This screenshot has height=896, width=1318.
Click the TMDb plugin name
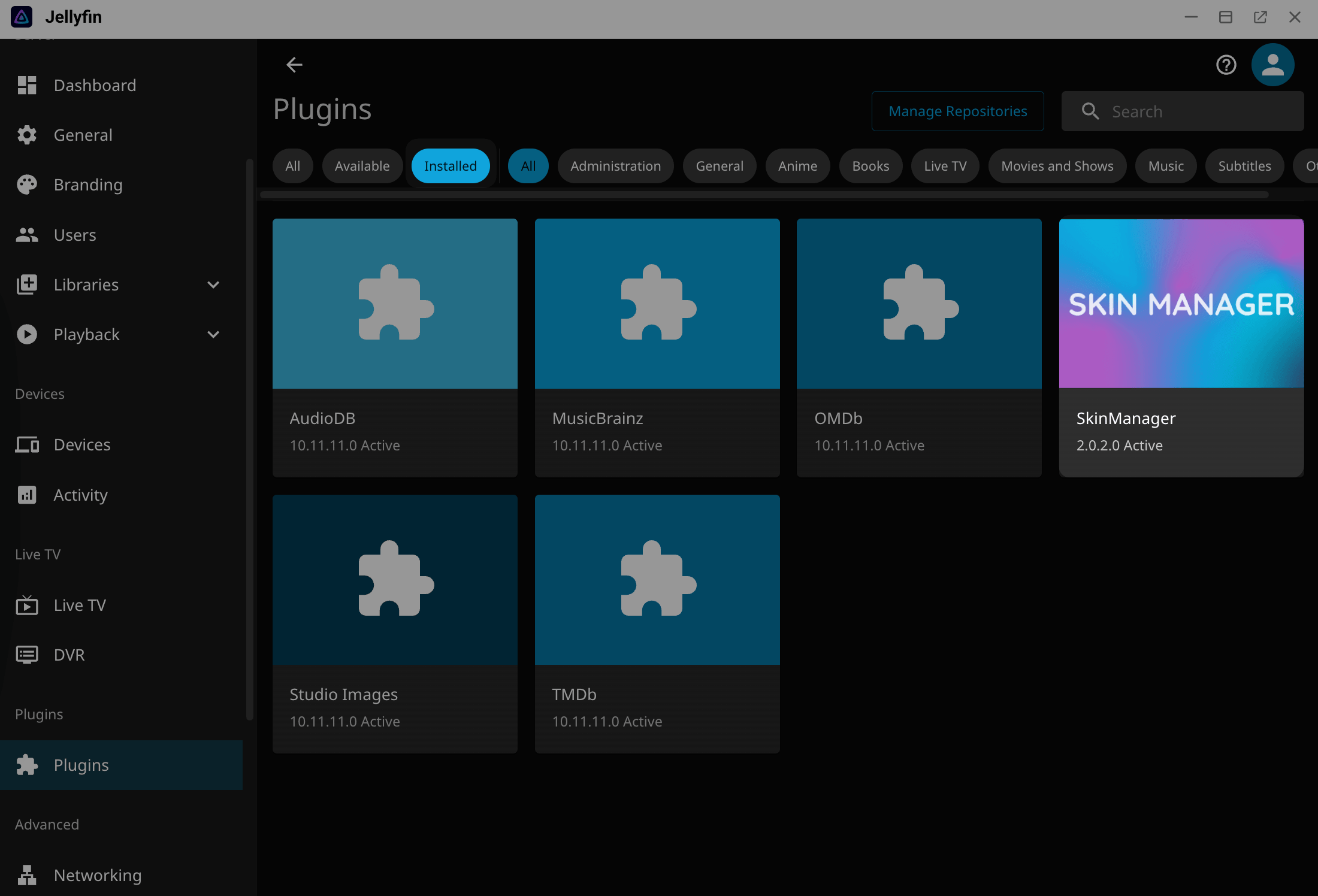point(574,694)
